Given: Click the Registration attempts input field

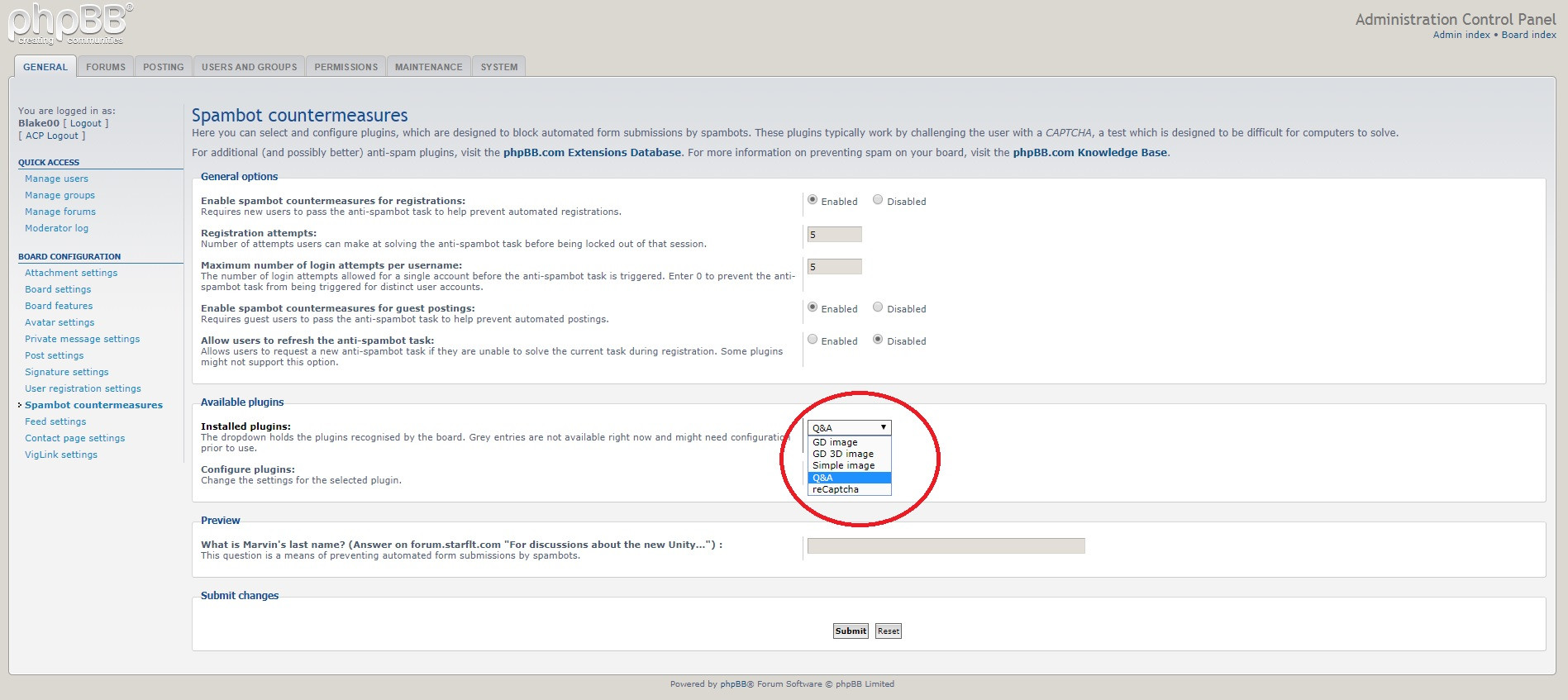Looking at the screenshot, I should 834,235.
